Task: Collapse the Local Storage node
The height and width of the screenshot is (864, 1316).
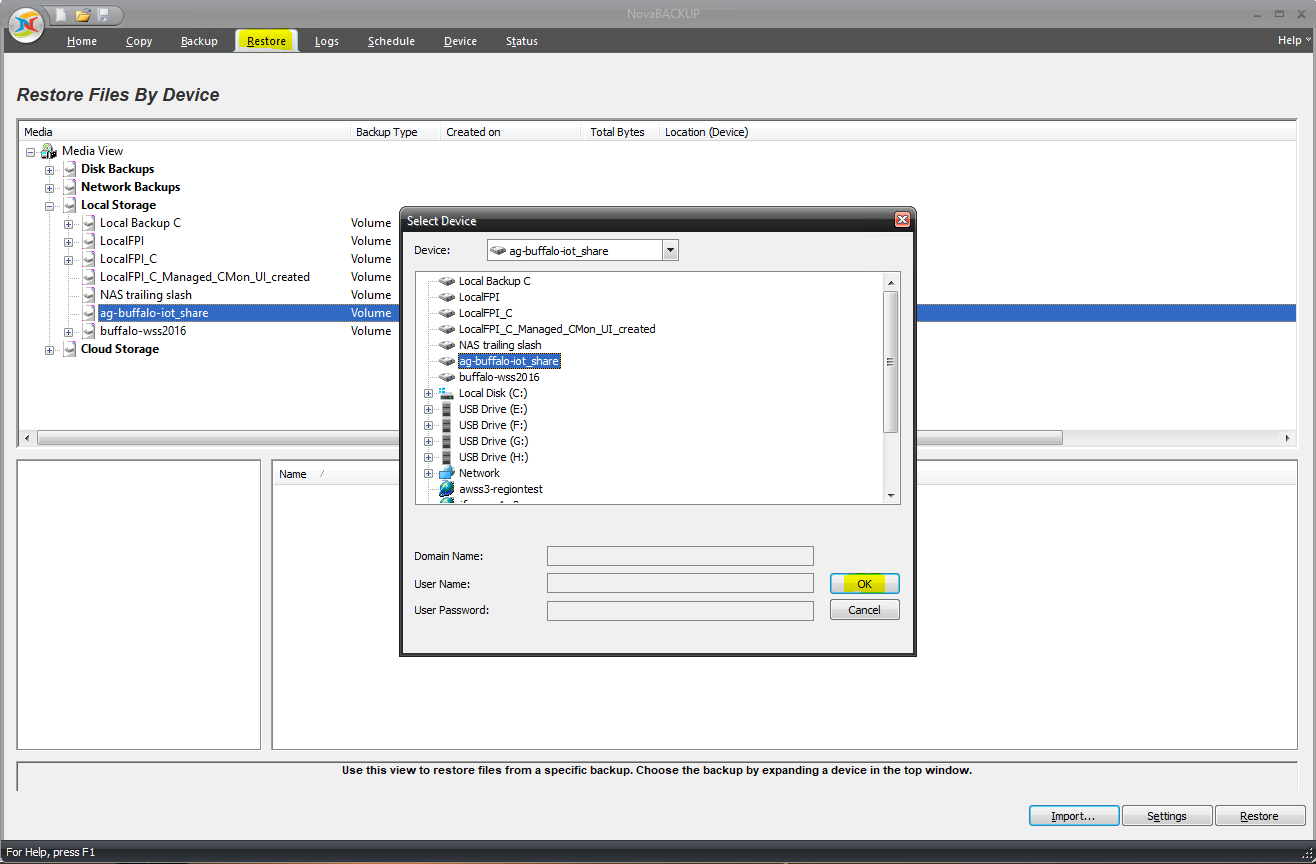Action: coord(50,206)
